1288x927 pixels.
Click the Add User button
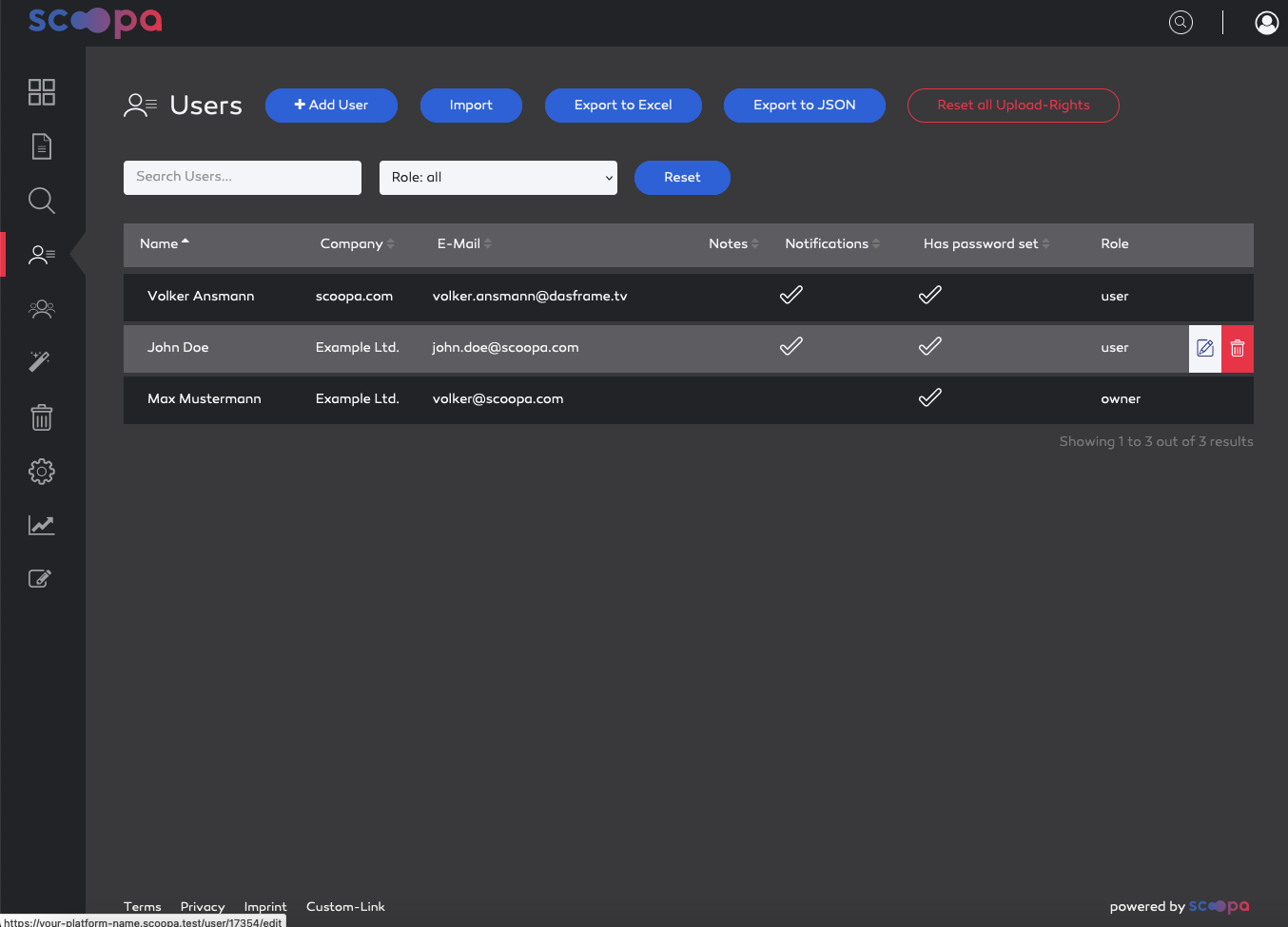pos(331,106)
